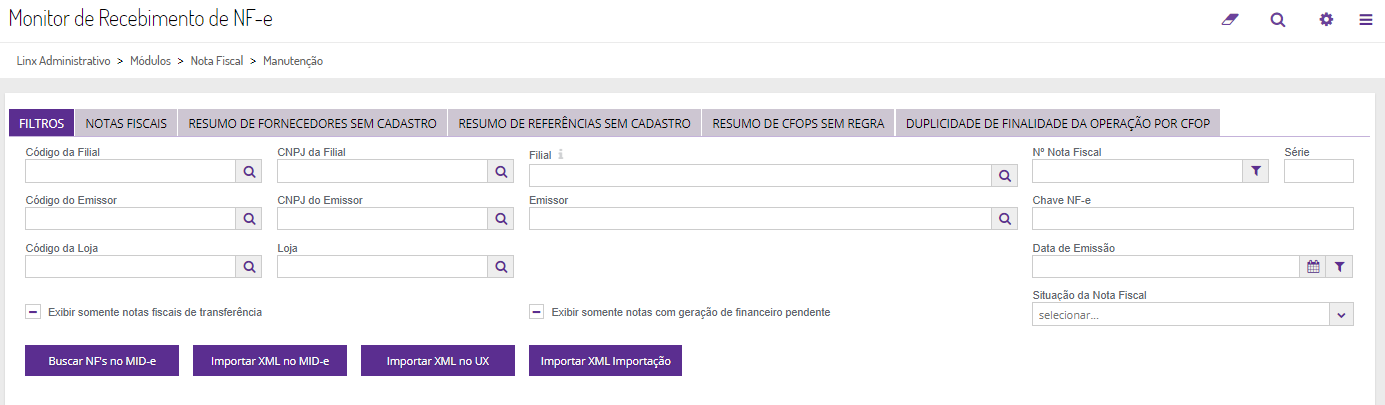Switch to the Notas Fiscais tab

pyautogui.click(x=126, y=124)
